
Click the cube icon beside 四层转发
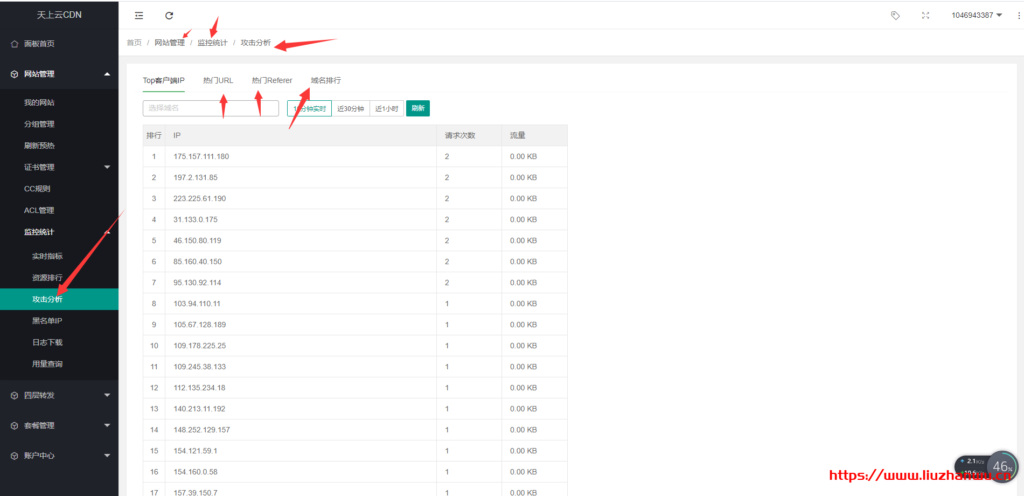tap(13, 395)
